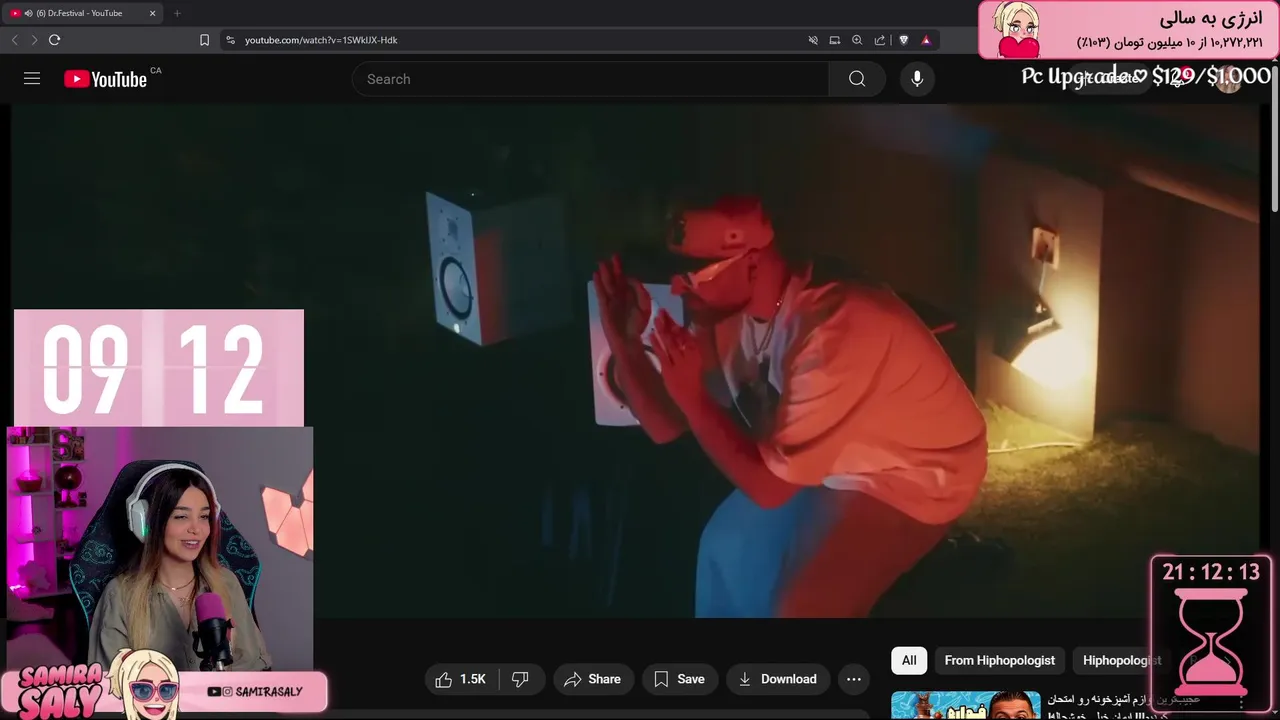Select the From Hiphopologist chip

click(999, 660)
